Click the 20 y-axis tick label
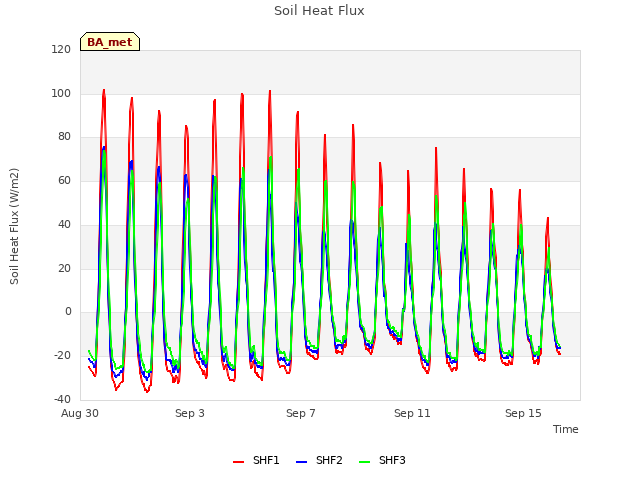Screen dimensions: 640x480 [64, 269]
